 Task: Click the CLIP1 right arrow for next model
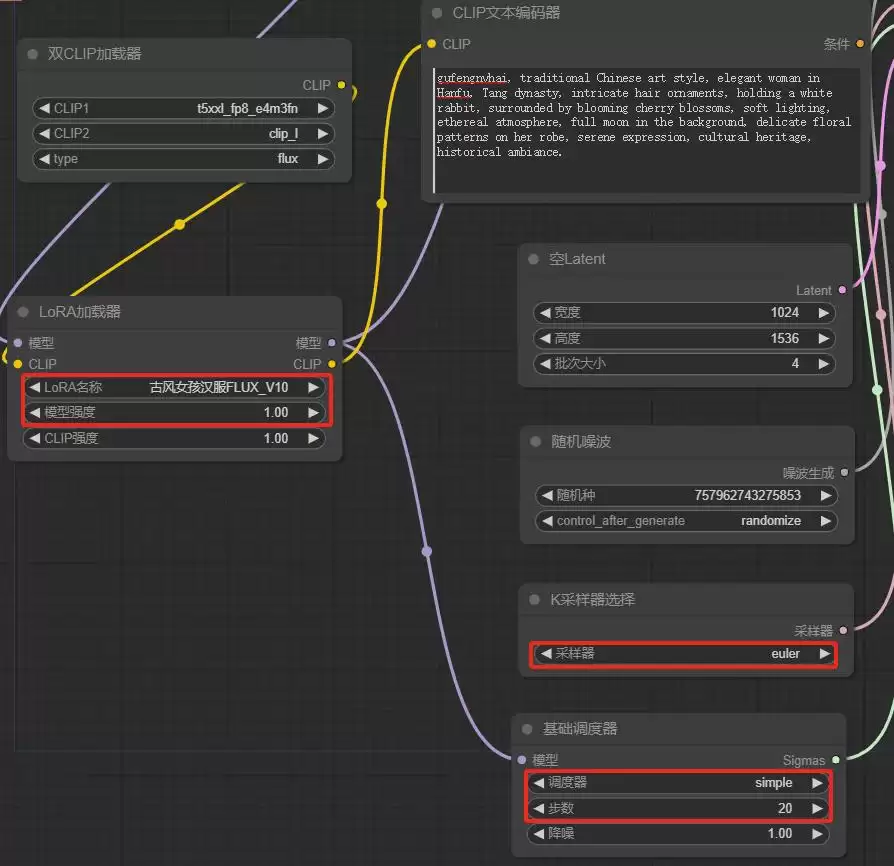coord(323,108)
